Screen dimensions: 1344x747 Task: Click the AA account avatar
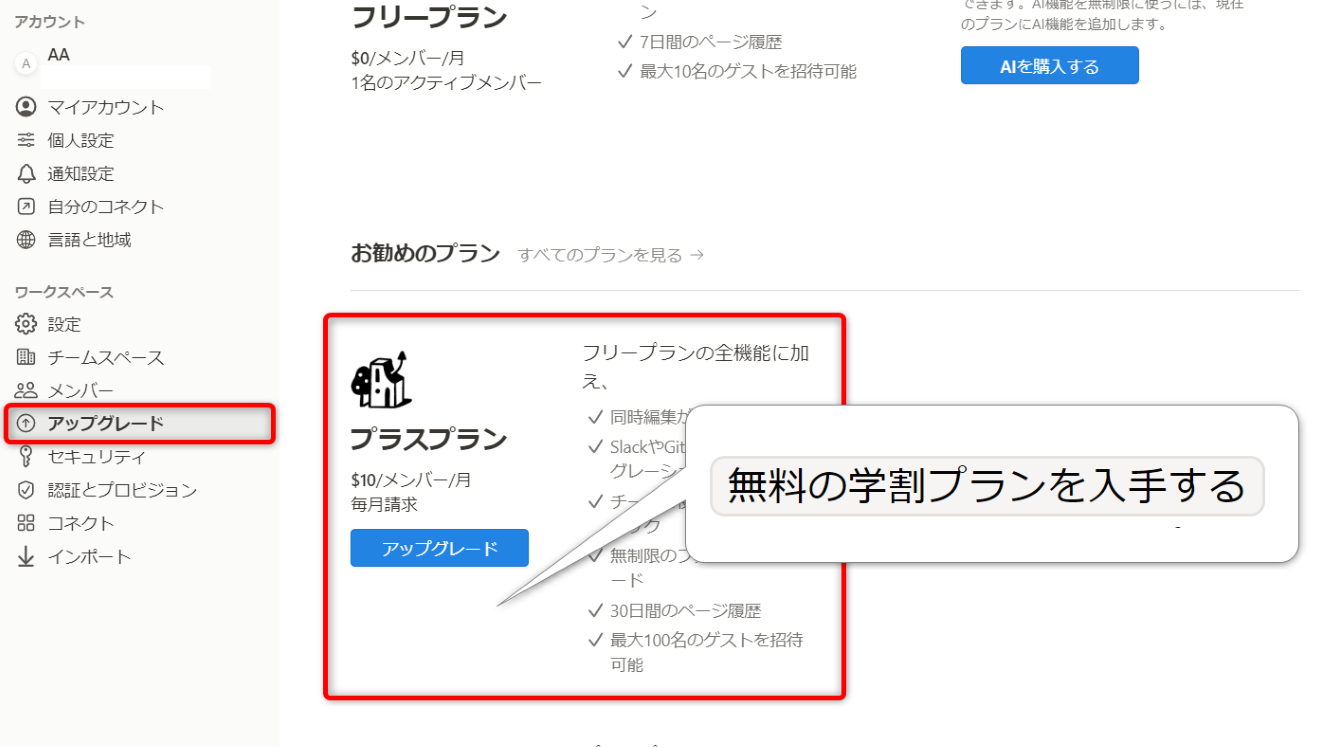click(x=26, y=62)
